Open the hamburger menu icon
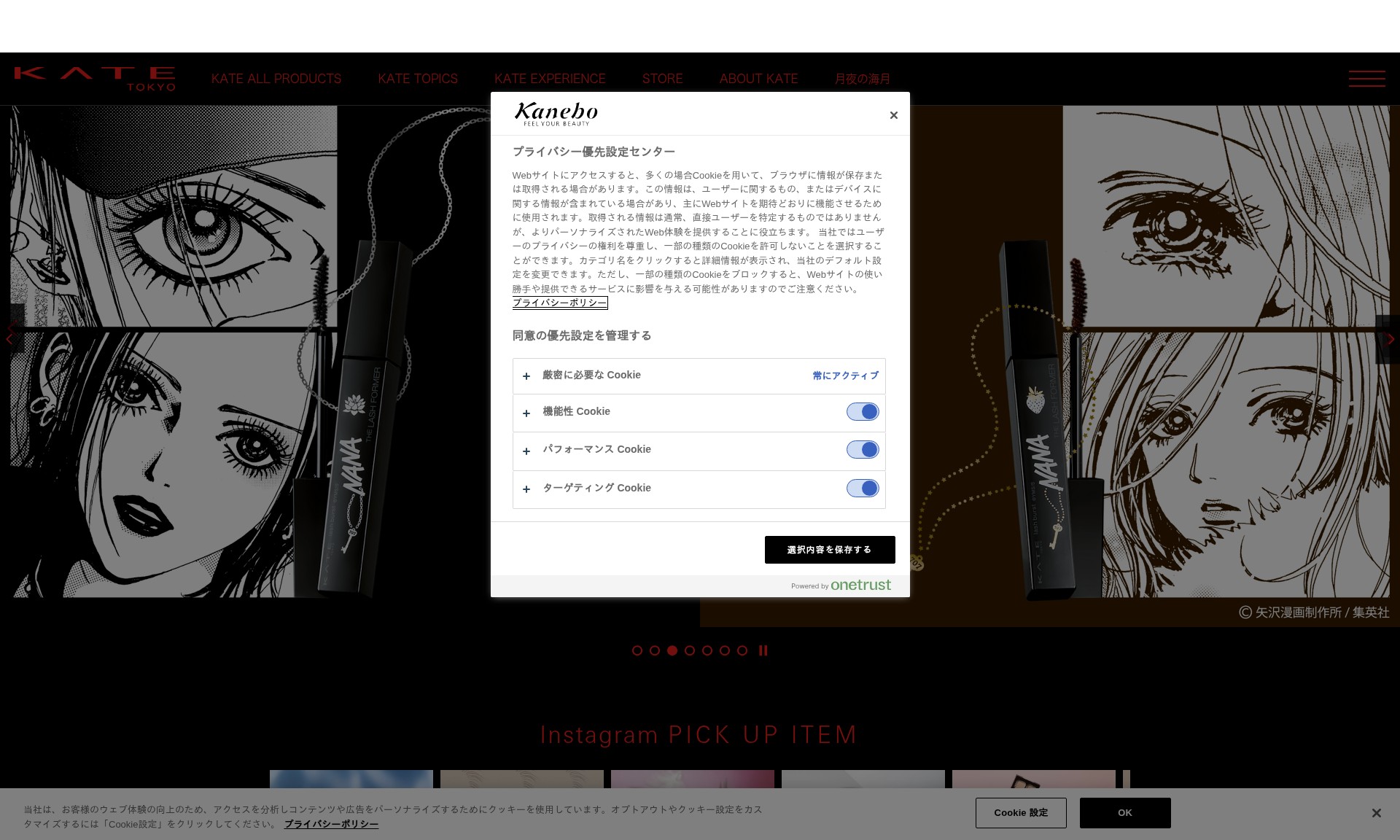Viewport: 1400px width, 840px height. pyautogui.click(x=1366, y=79)
